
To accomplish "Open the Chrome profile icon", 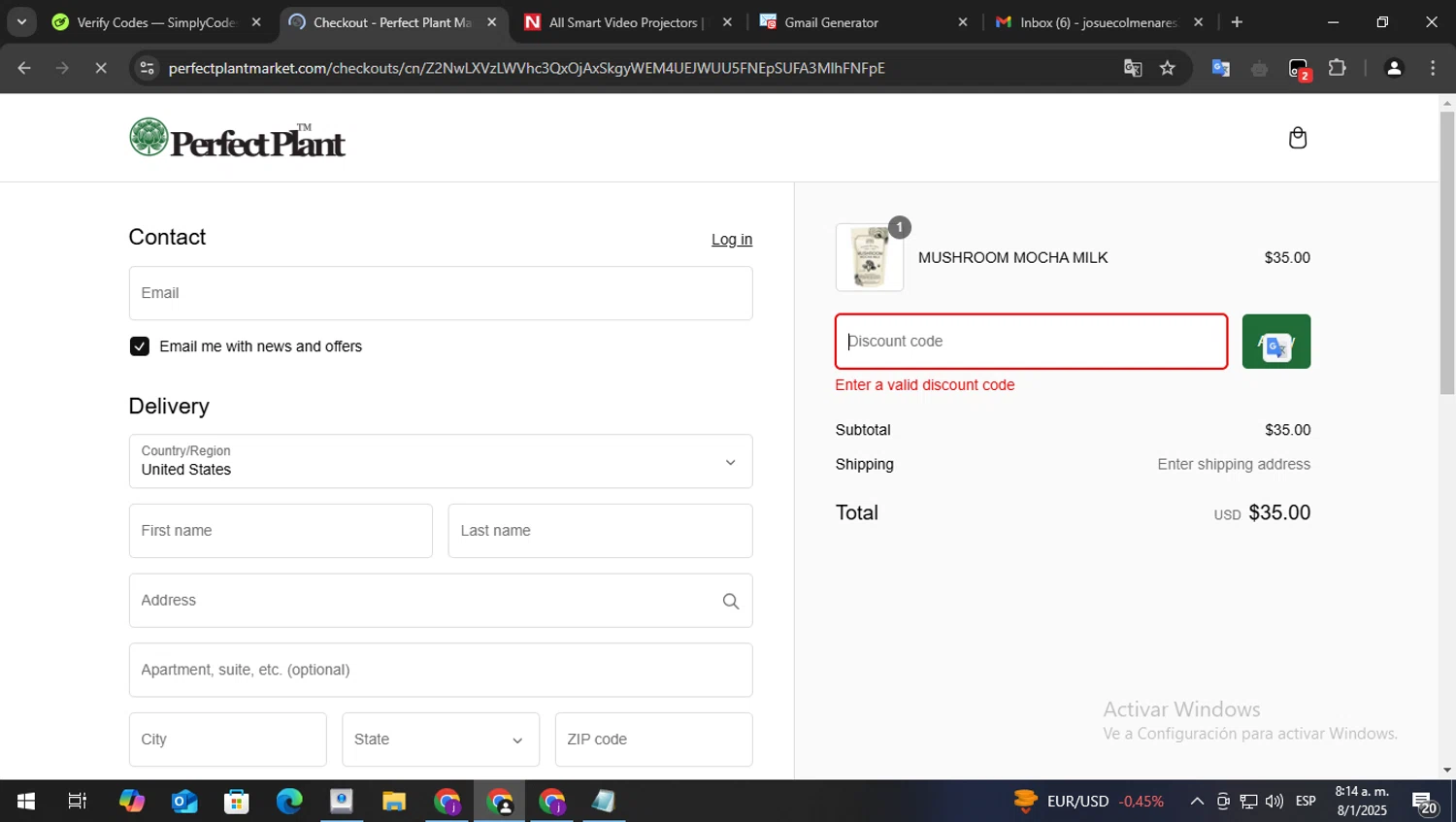I will tap(1394, 68).
